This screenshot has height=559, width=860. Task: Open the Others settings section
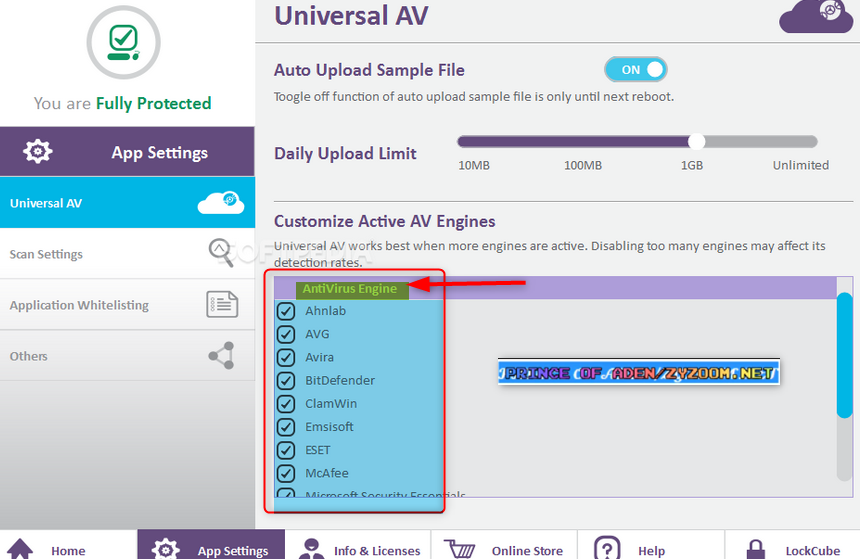127,355
